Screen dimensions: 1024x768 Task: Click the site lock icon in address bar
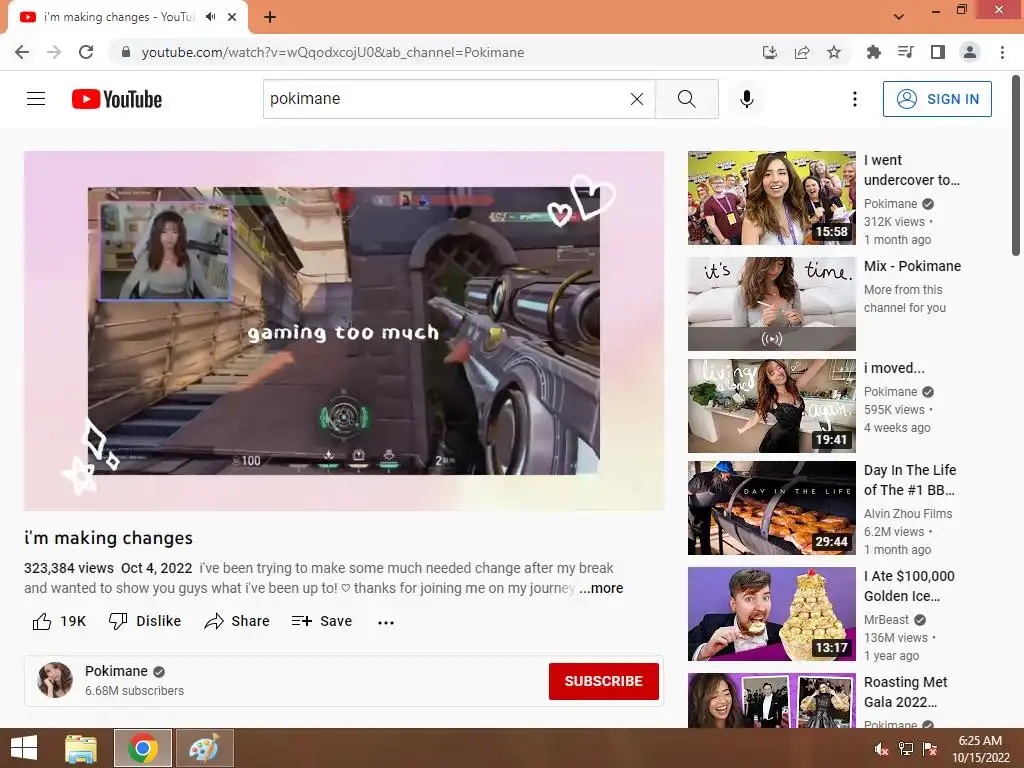126,52
